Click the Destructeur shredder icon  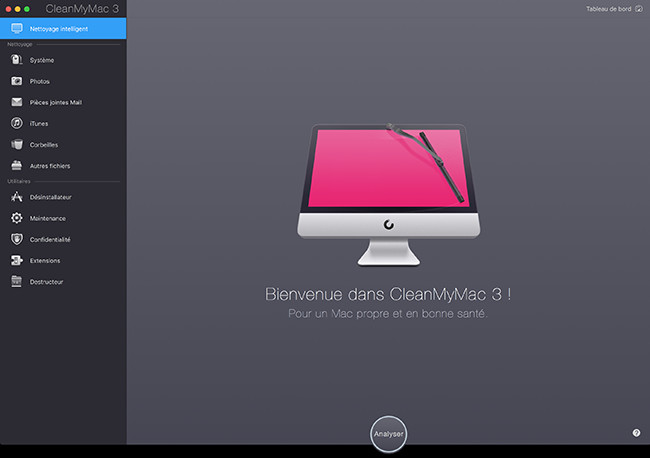[x=17, y=281]
